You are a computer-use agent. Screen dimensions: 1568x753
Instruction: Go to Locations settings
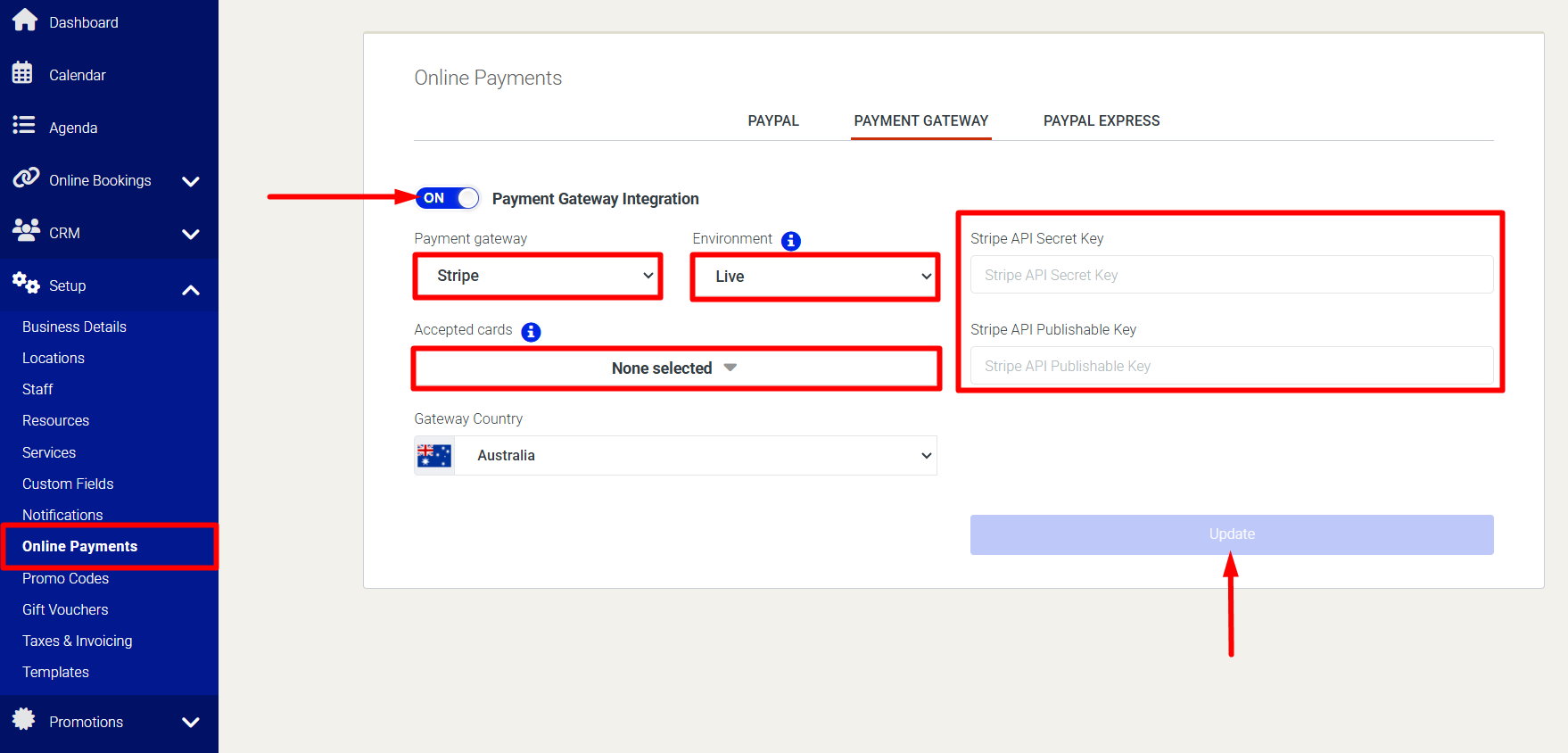tap(54, 358)
